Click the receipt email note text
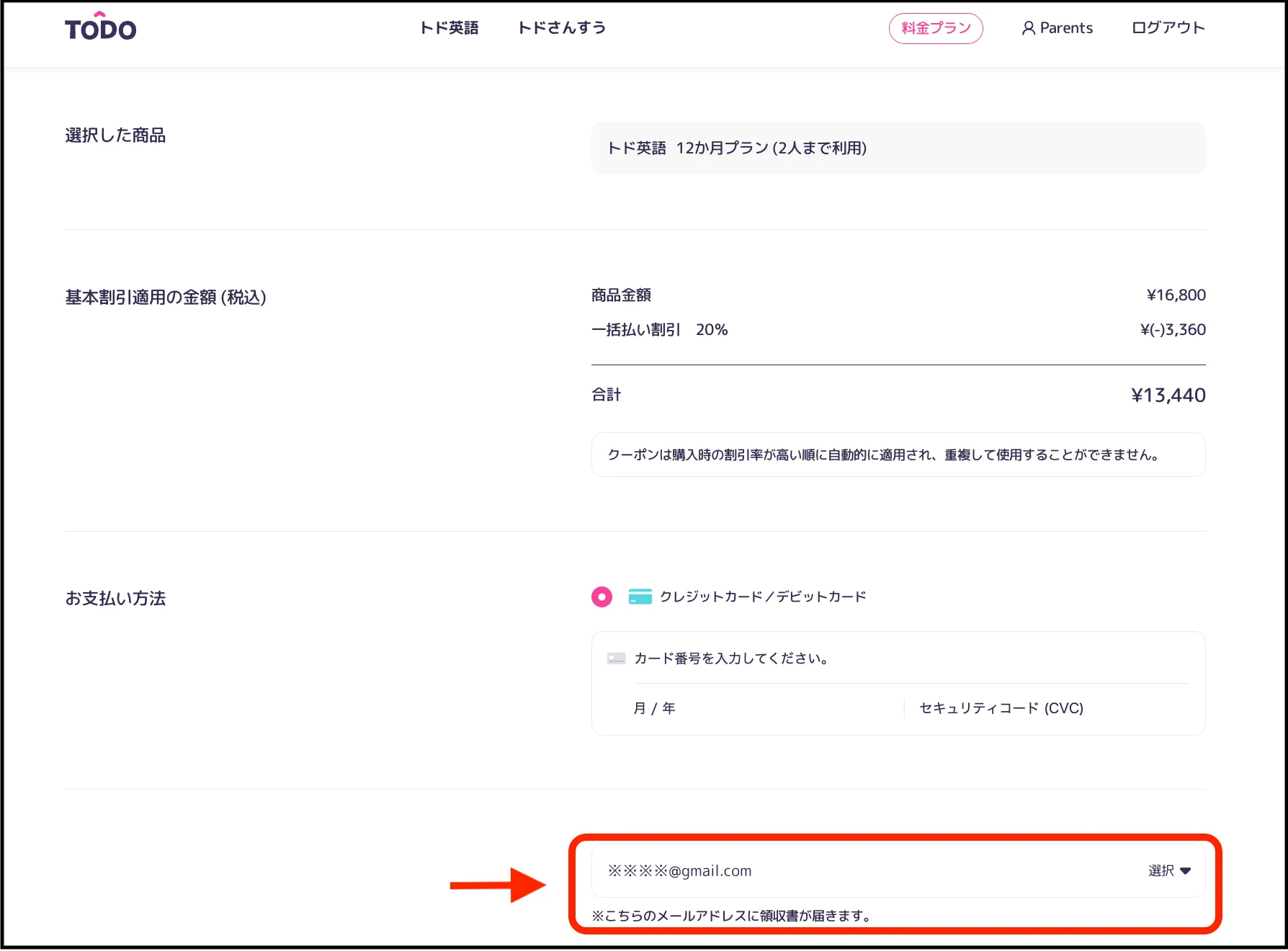1288x951 pixels. [731, 916]
